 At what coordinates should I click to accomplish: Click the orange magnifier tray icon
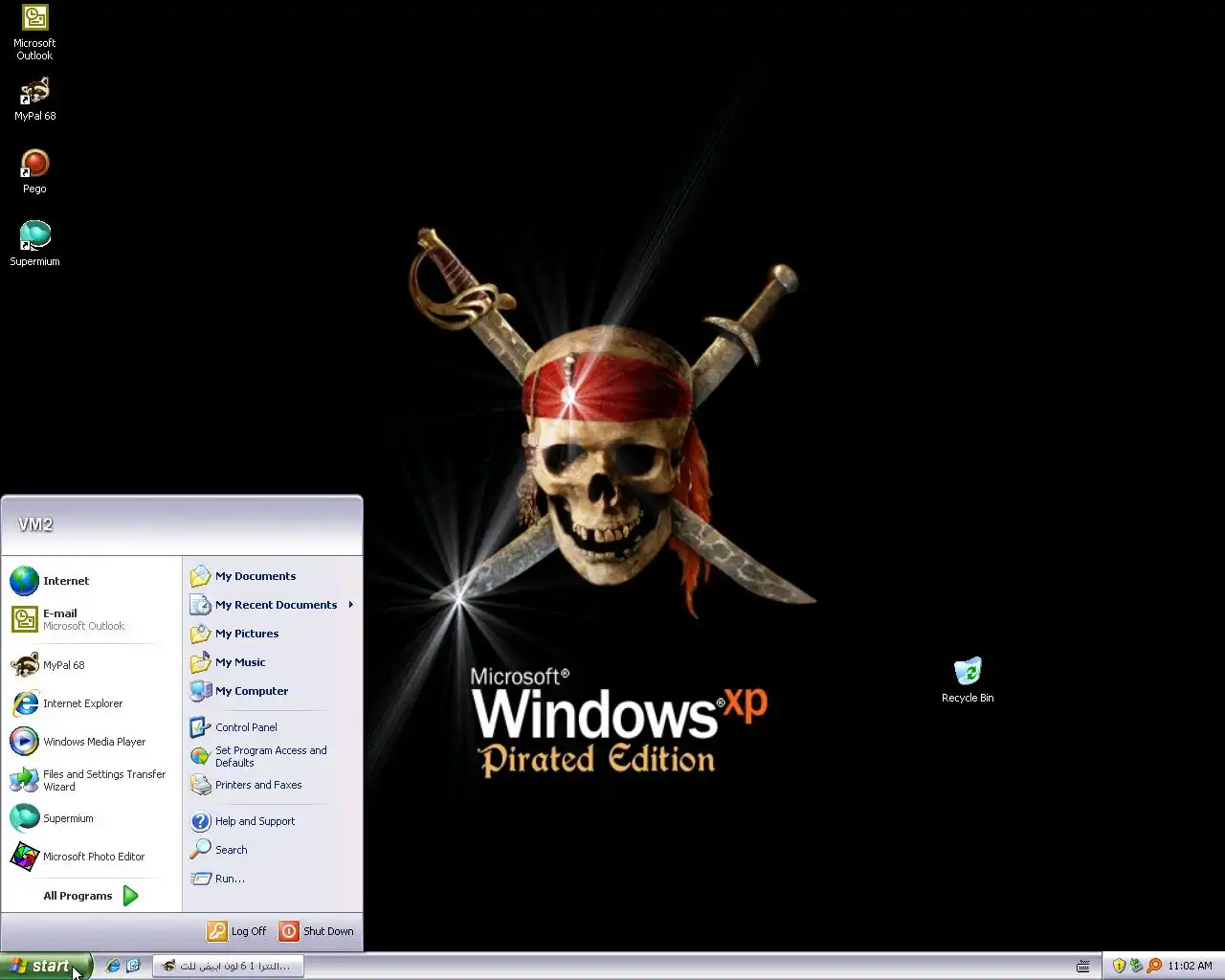point(1154,966)
